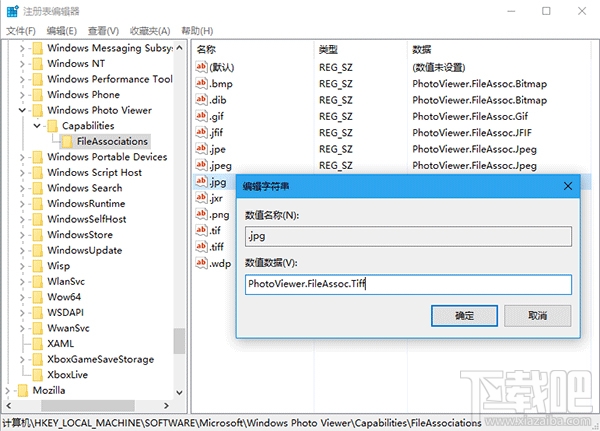Click the Registry Editor app icon in title bar
600x431 pixels.
[12, 11]
